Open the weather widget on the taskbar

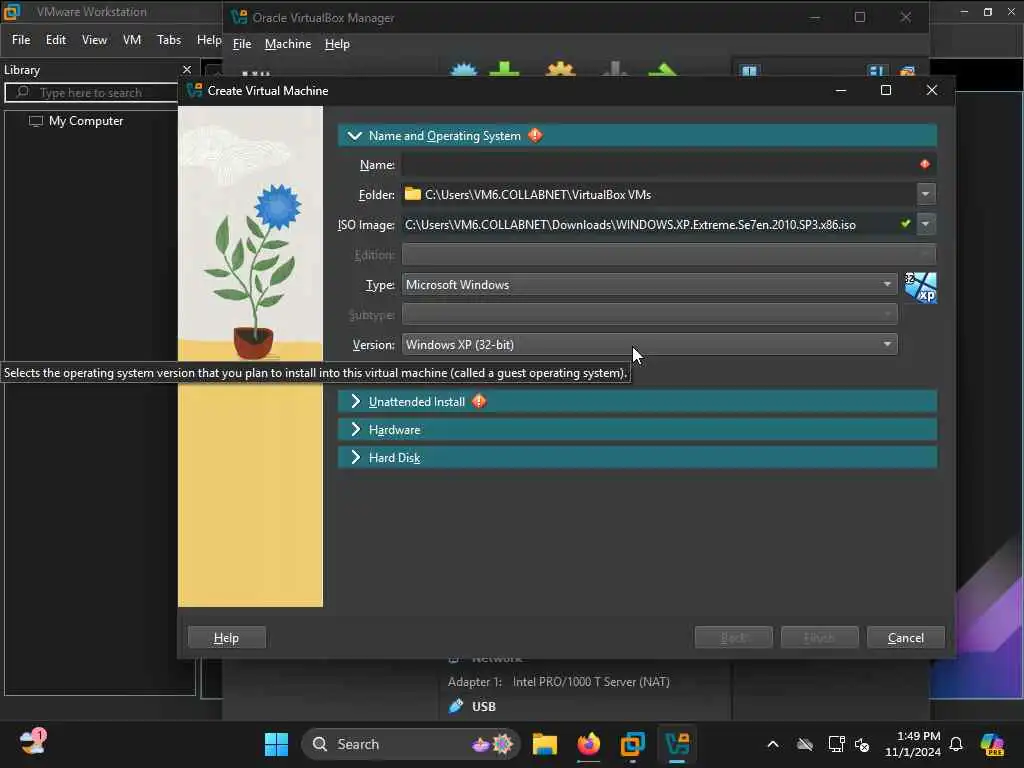pos(32,743)
